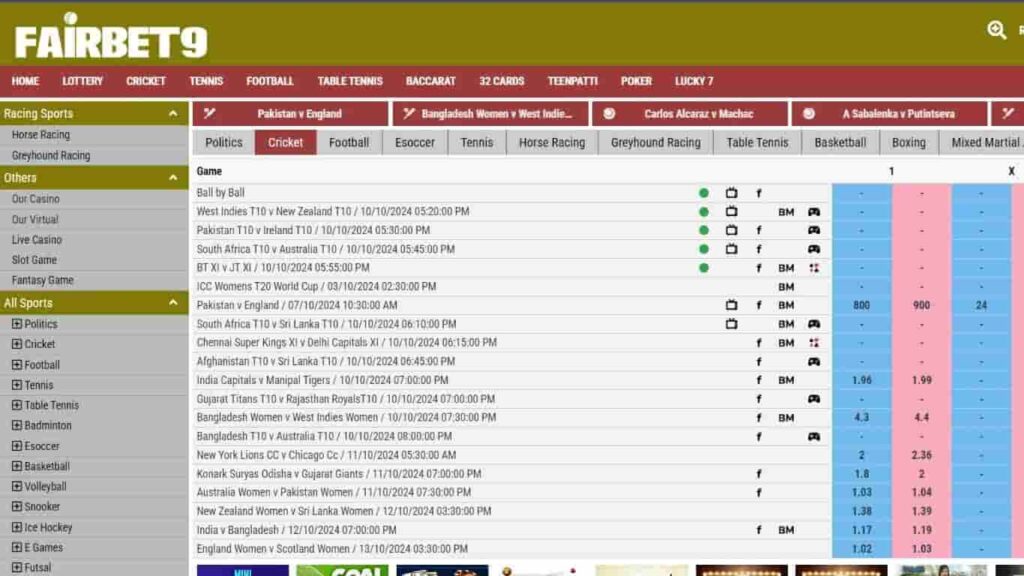Expand the Badminton tree plus box
This screenshot has height=576, width=1024.
click(x=16, y=425)
